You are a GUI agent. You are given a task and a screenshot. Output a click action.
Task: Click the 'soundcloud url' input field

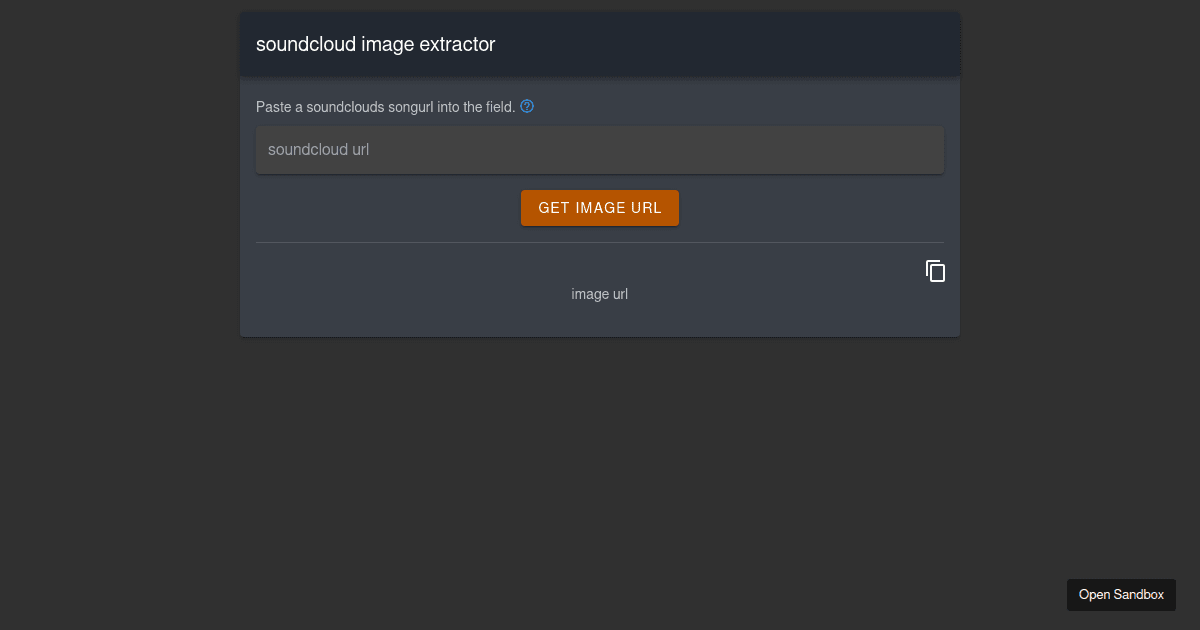tap(600, 149)
